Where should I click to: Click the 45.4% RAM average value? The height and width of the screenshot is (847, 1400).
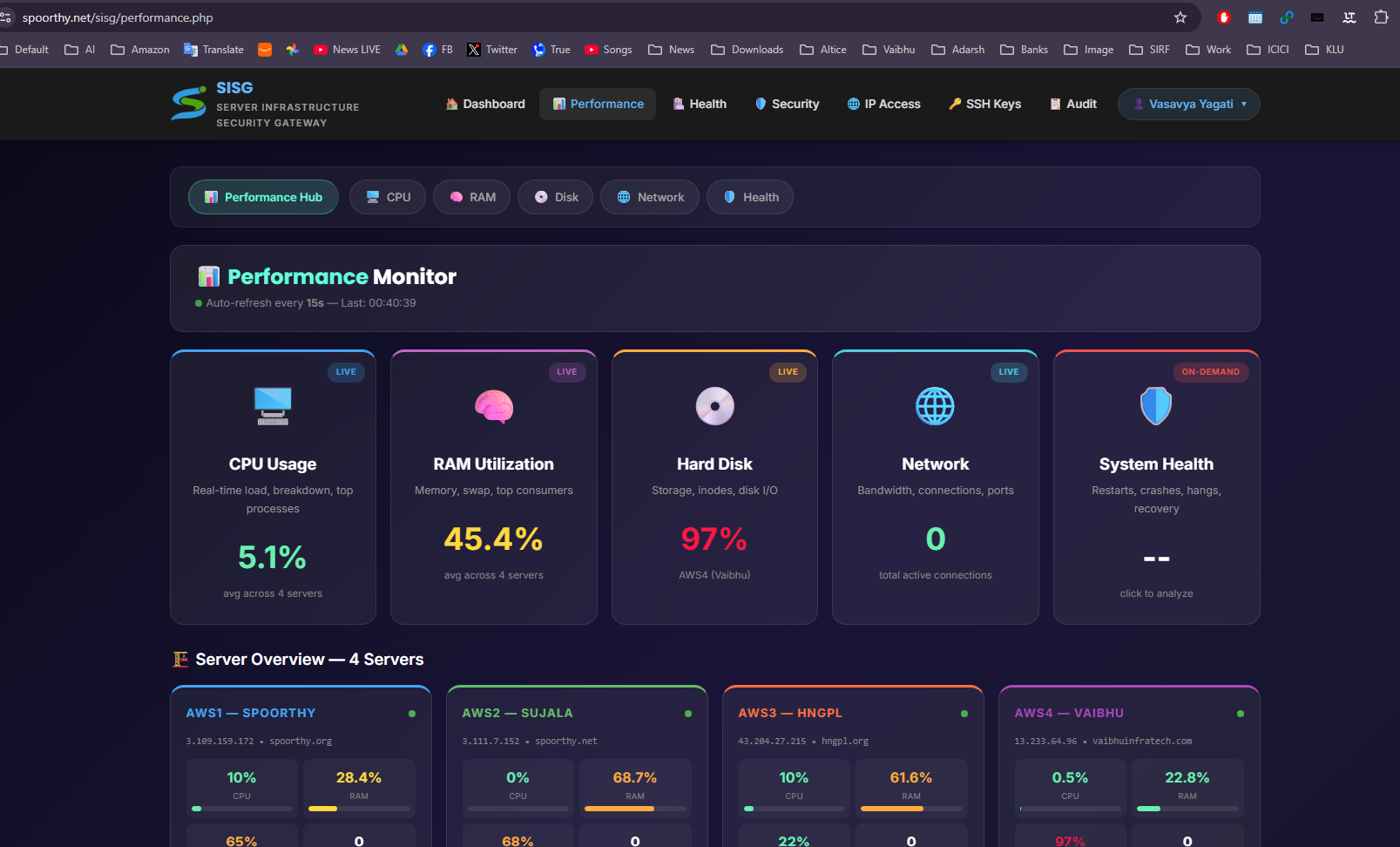(x=494, y=539)
